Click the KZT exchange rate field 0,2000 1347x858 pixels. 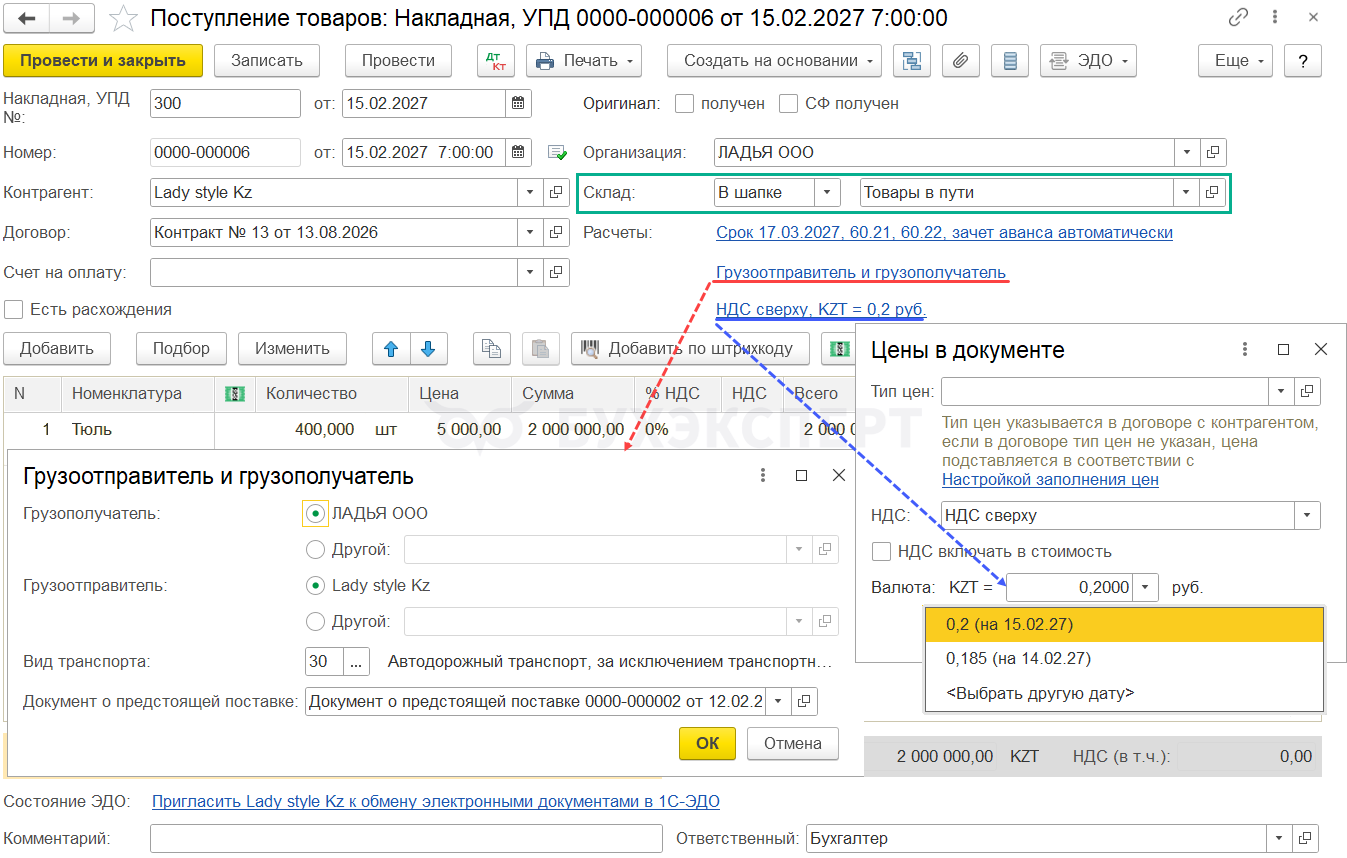pyautogui.click(x=1070, y=587)
